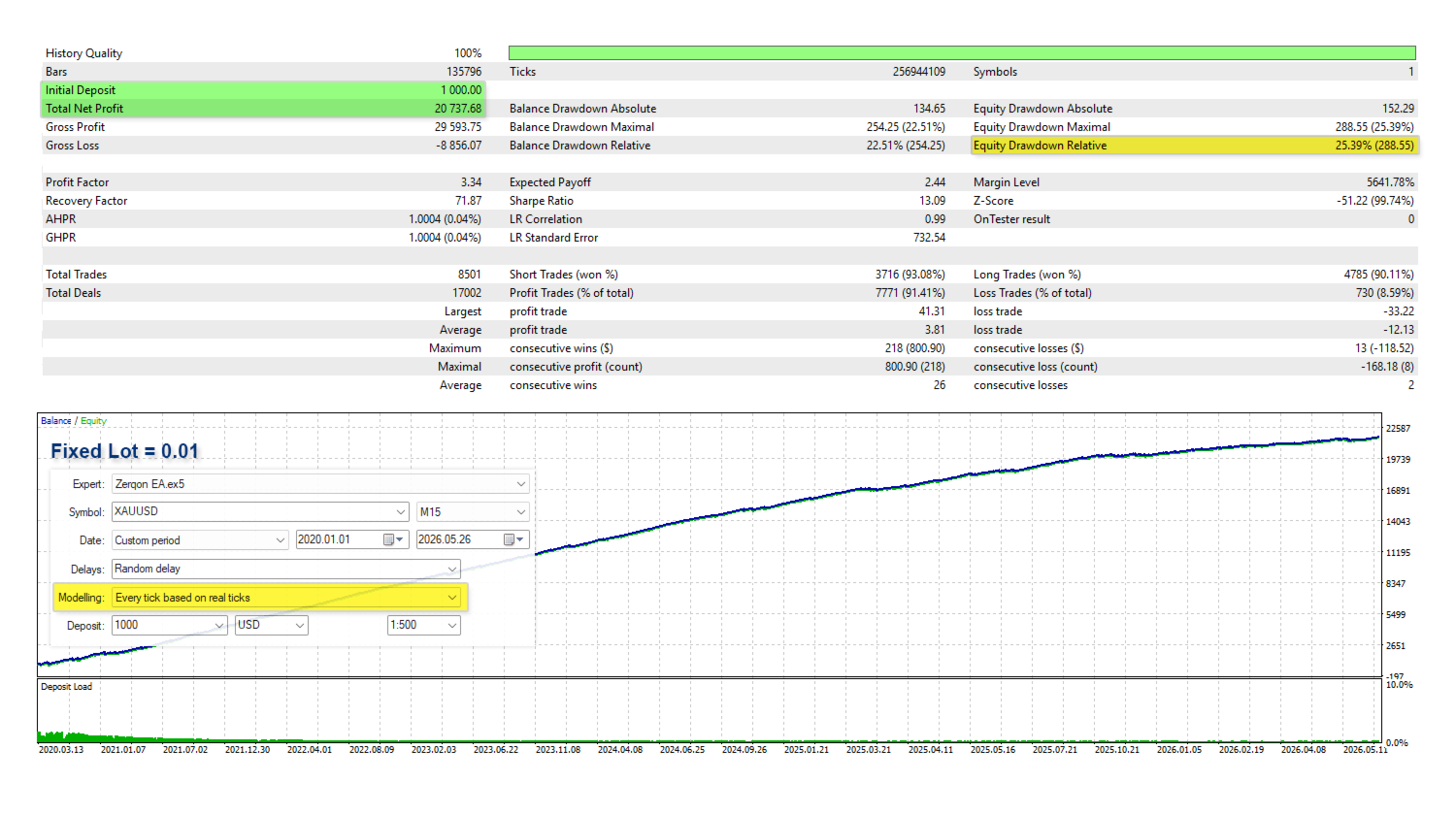The width and height of the screenshot is (1456, 815).
Task: Select the History Quality value 100%
Action: 468,53
